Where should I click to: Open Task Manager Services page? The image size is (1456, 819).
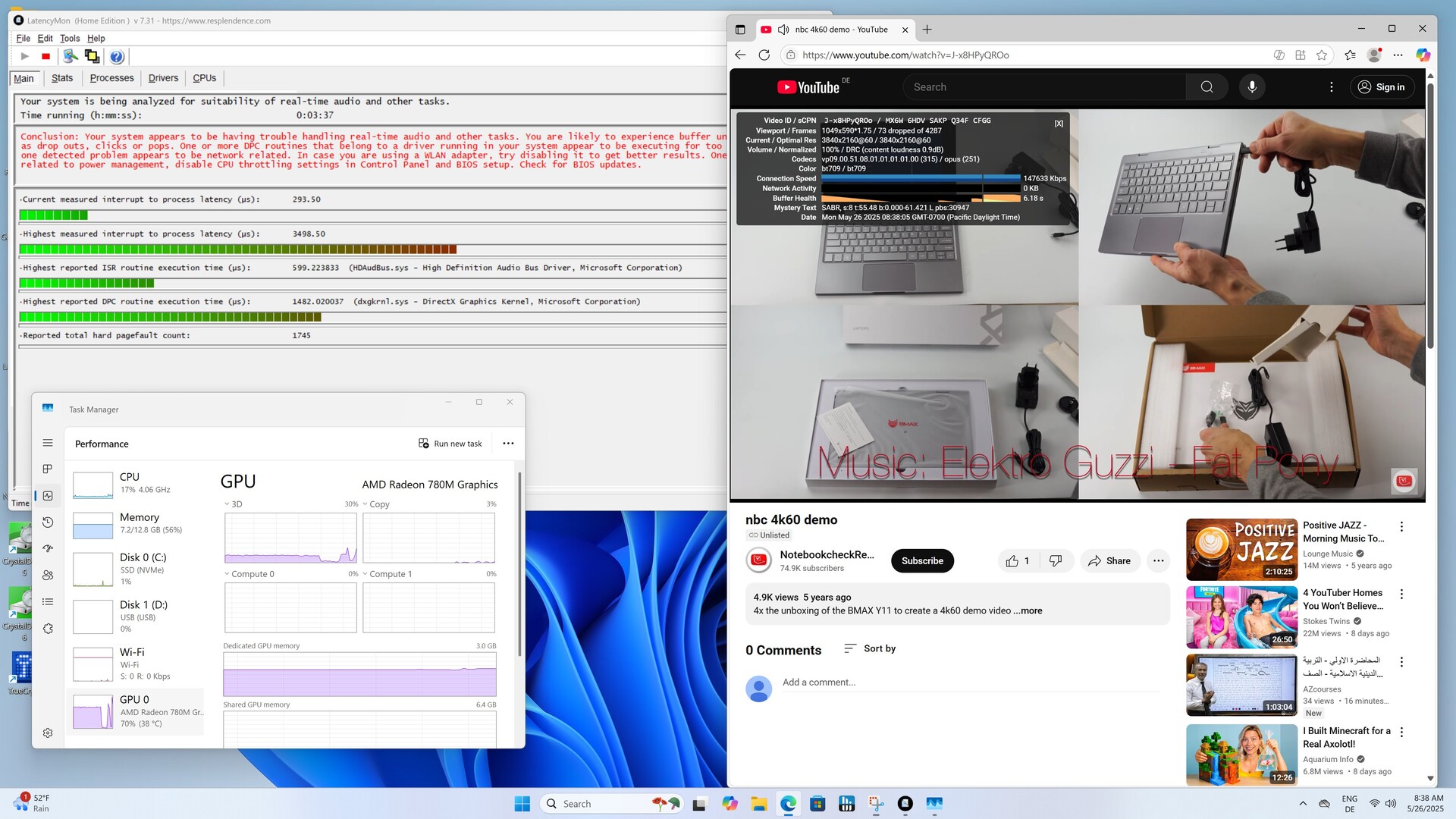pyautogui.click(x=48, y=628)
